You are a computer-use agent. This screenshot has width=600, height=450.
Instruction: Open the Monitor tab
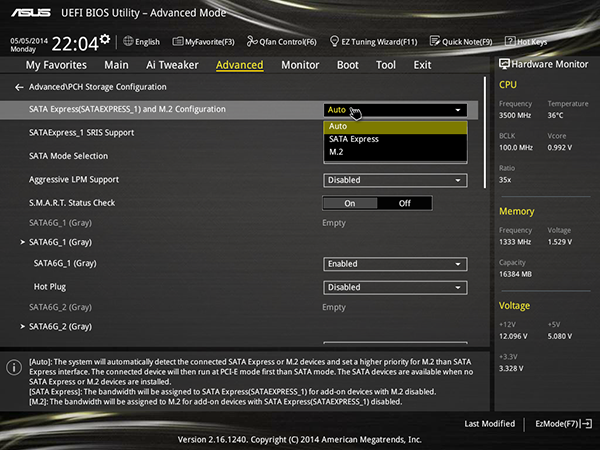click(x=300, y=65)
